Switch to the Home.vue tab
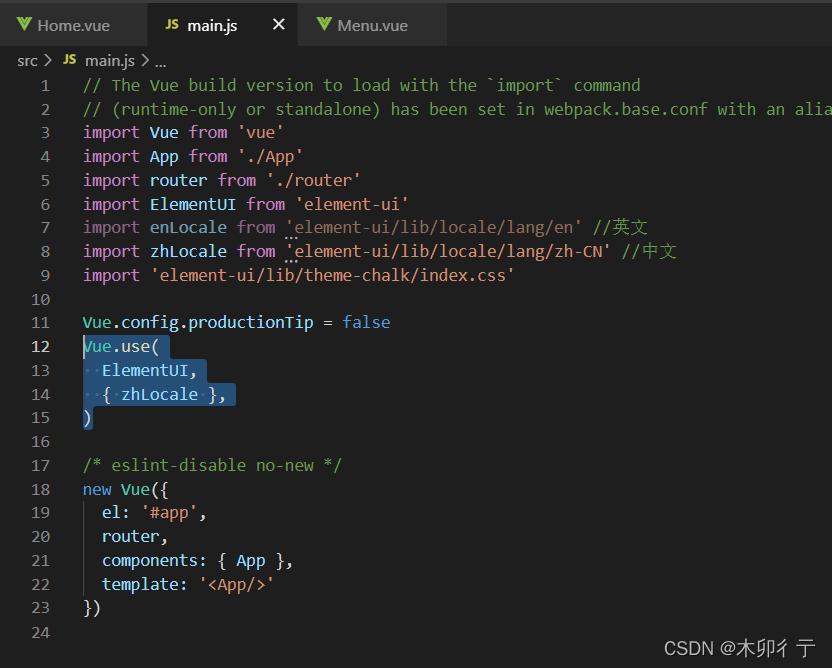Viewport: 832px width, 668px height. point(73,25)
